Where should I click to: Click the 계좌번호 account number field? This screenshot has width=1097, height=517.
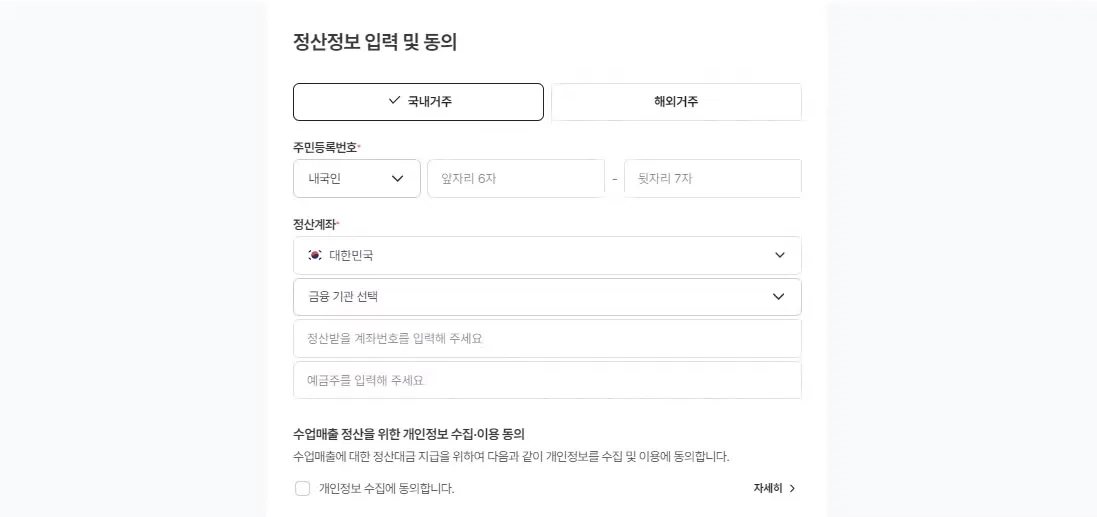tap(547, 339)
